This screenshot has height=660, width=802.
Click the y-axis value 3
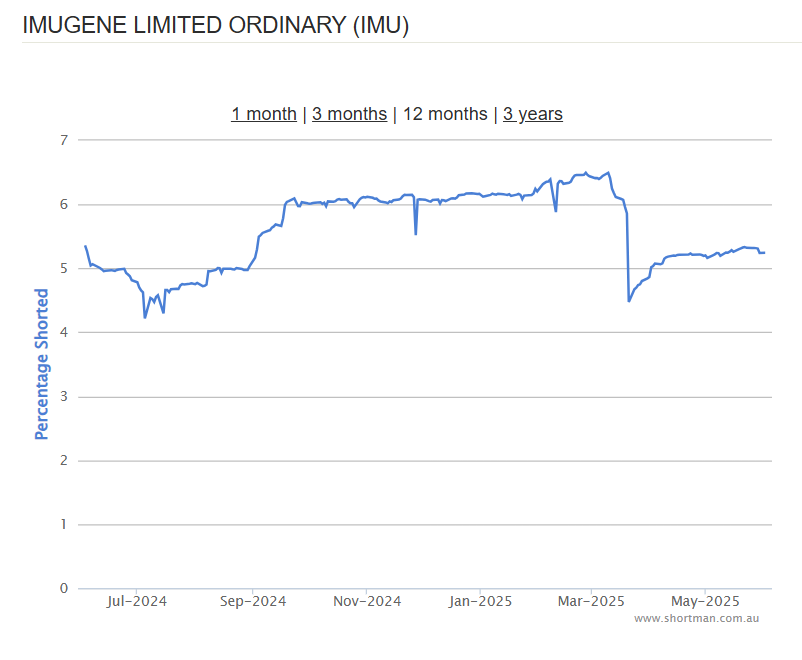(x=63, y=397)
